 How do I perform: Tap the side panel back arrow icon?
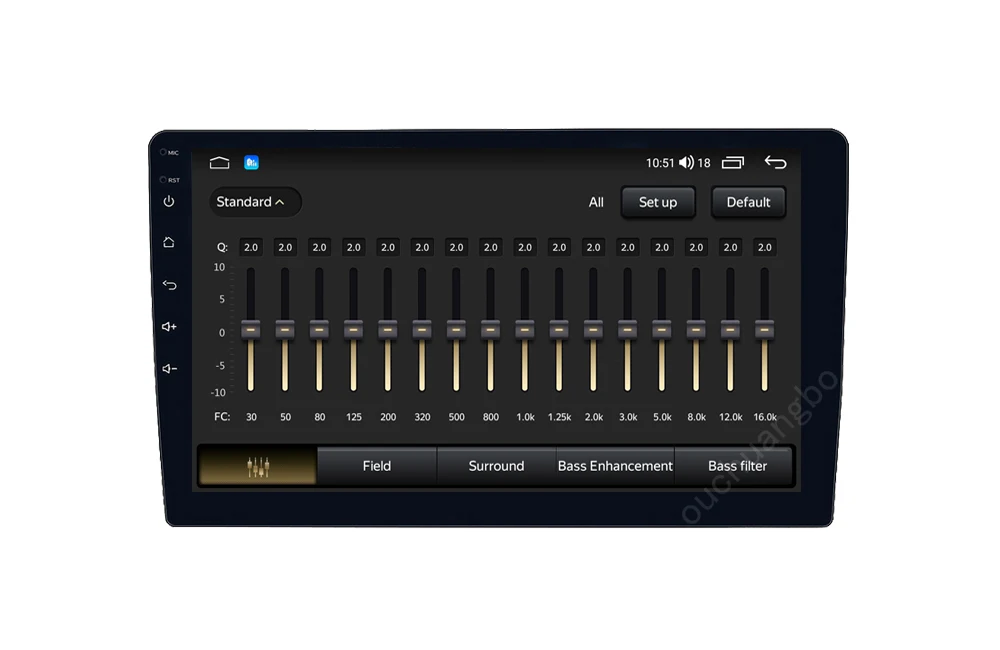(x=169, y=284)
